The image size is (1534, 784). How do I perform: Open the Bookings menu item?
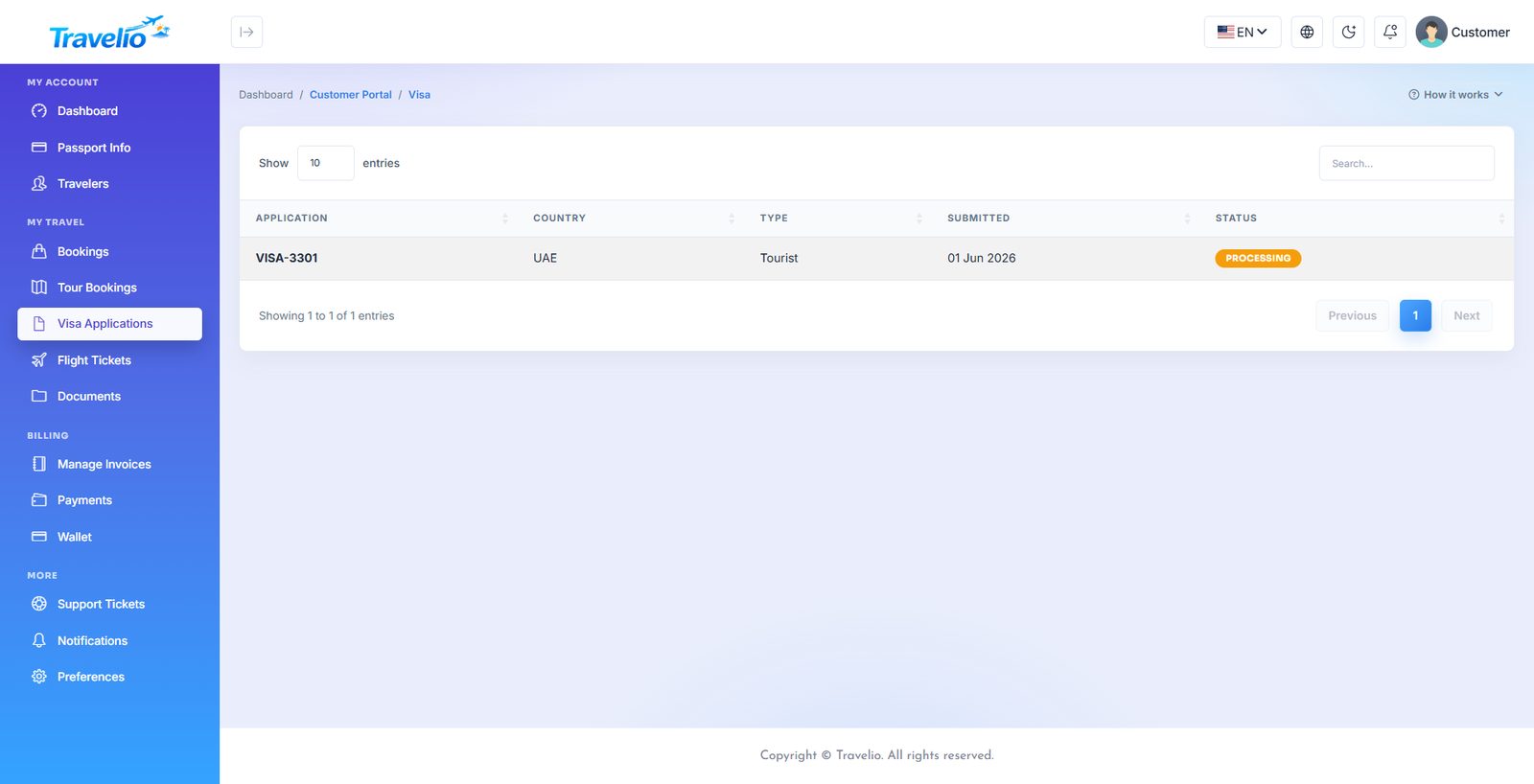click(109, 251)
